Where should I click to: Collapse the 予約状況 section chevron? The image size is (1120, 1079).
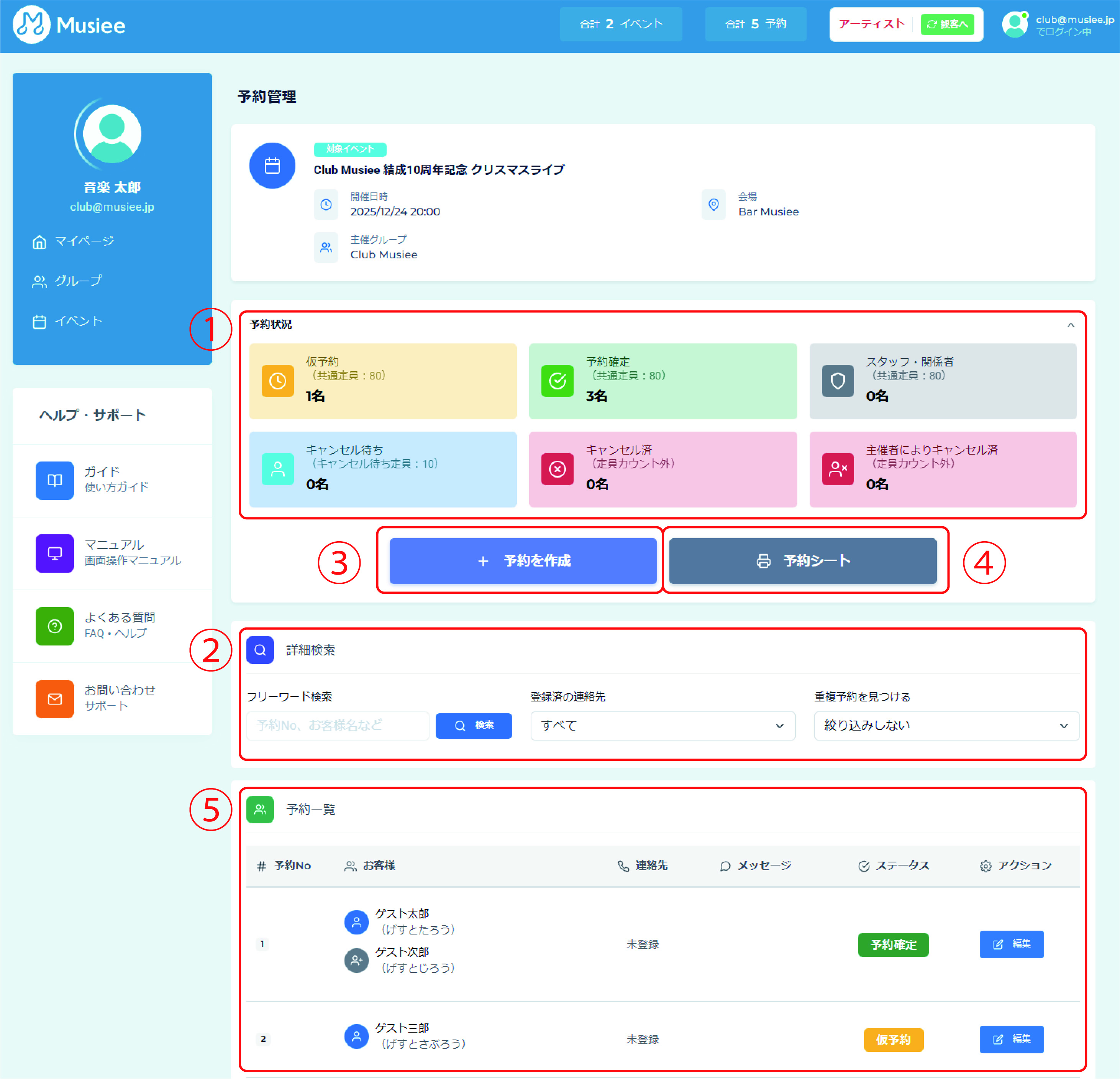1070,325
